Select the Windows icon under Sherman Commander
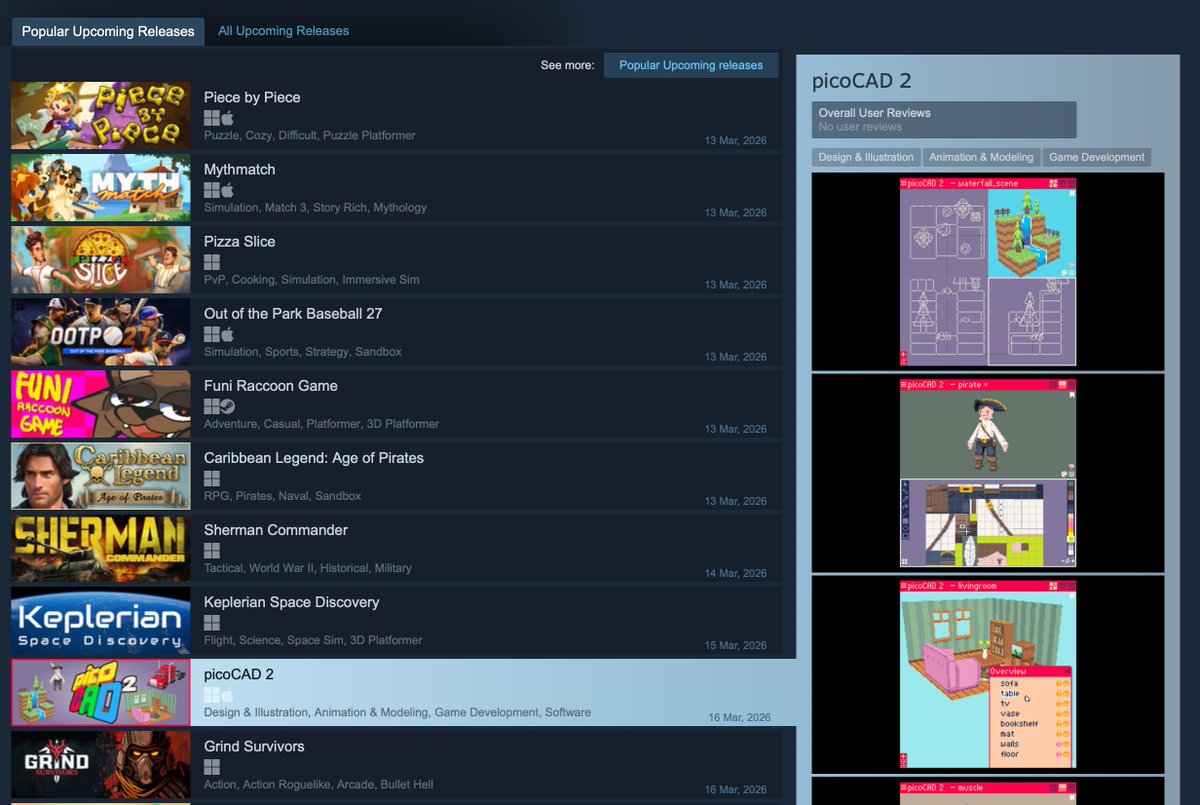This screenshot has height=805, width=1200. [x=211, y=550]
